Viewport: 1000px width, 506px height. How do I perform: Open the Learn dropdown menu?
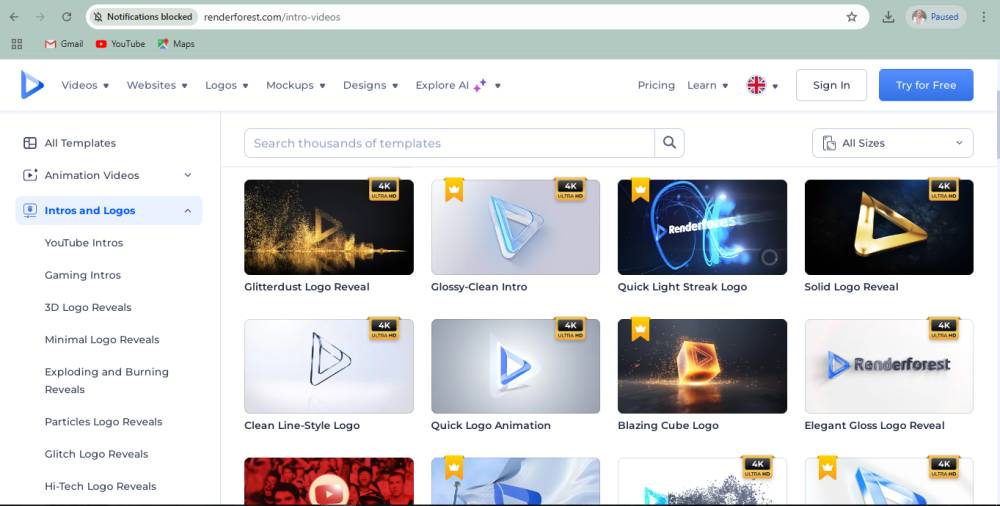(x=708, y=85)
